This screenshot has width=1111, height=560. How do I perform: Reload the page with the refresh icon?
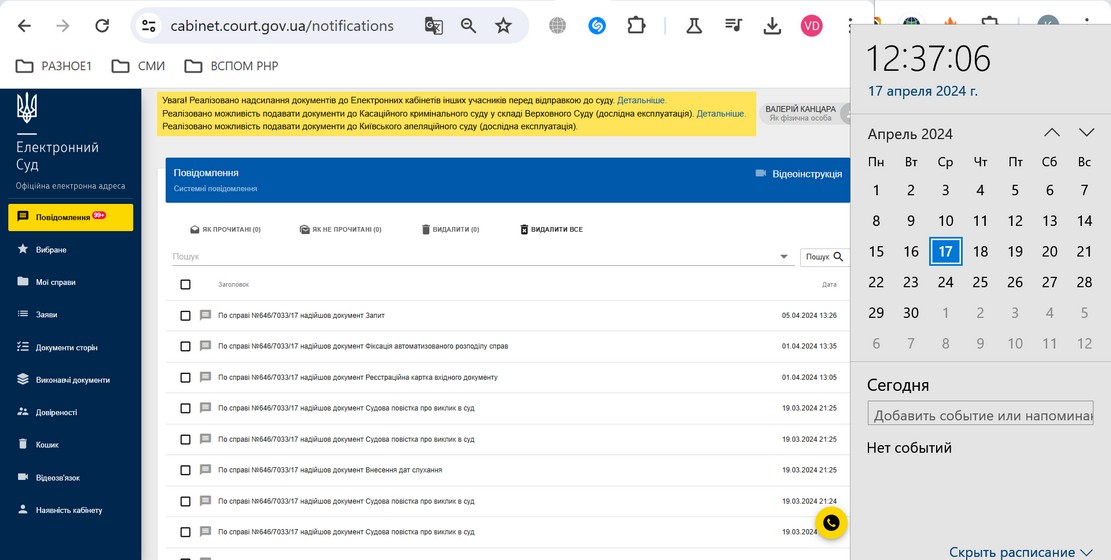click(x=102, y=26)
